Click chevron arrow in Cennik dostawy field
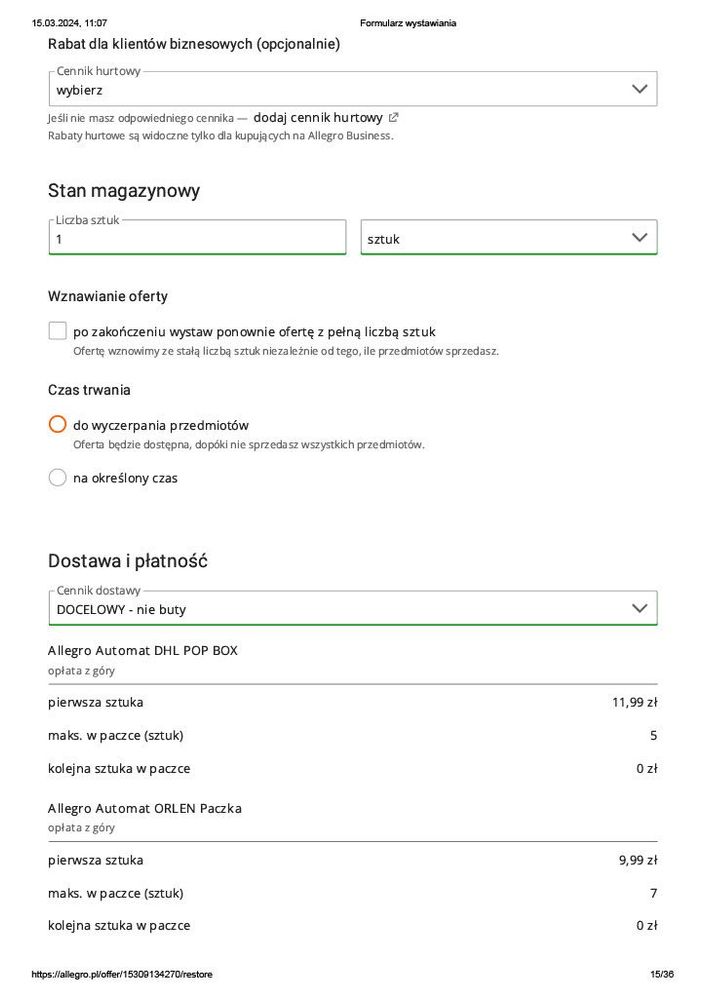Screen dimensions: 704x998 pos(640,608)
